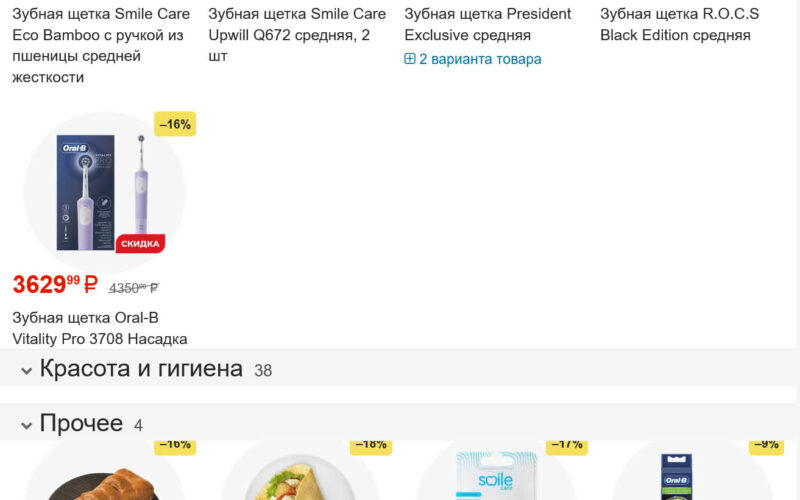This screenshot has width=800, height=500.
Task: Click the −17% badge above Smile Care product
Action: click(566, 445)
